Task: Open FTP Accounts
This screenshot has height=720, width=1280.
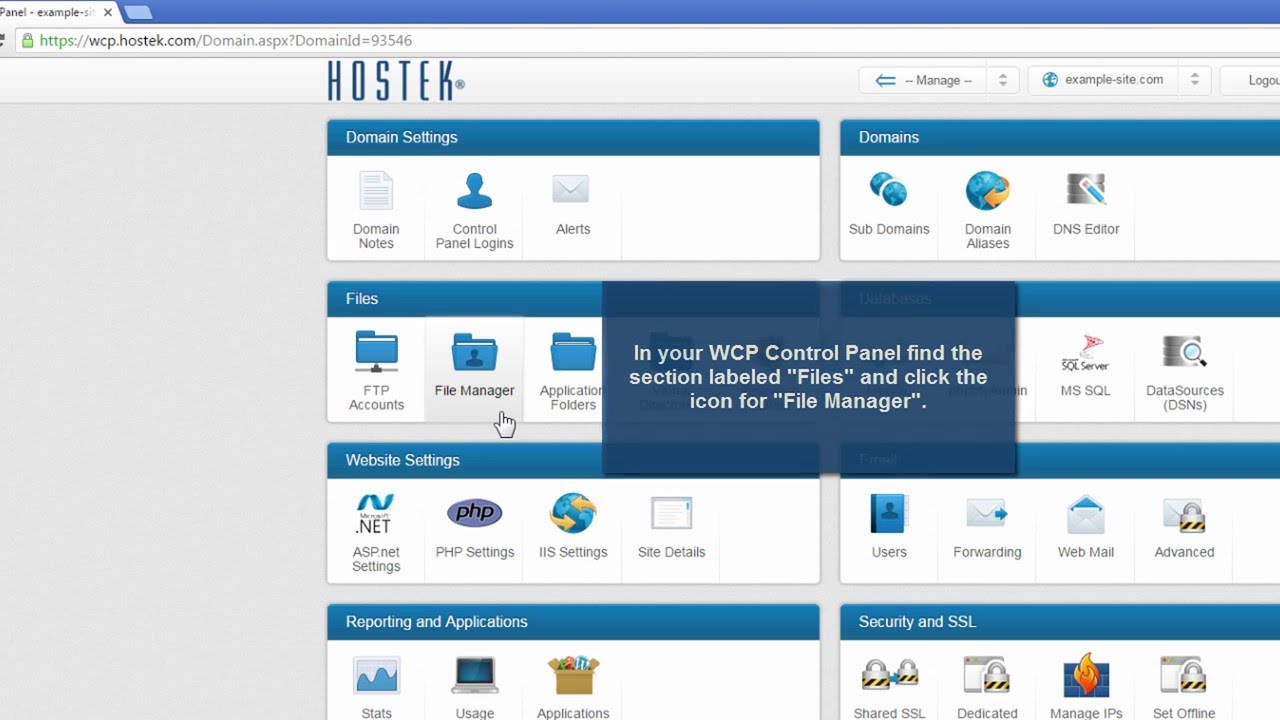Action: pos(376,371)
